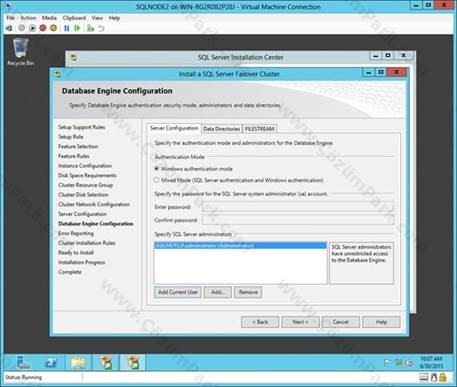Click the Feature Selection step
The height and width of the screenshot is (387, 457).
coord(78,146)
